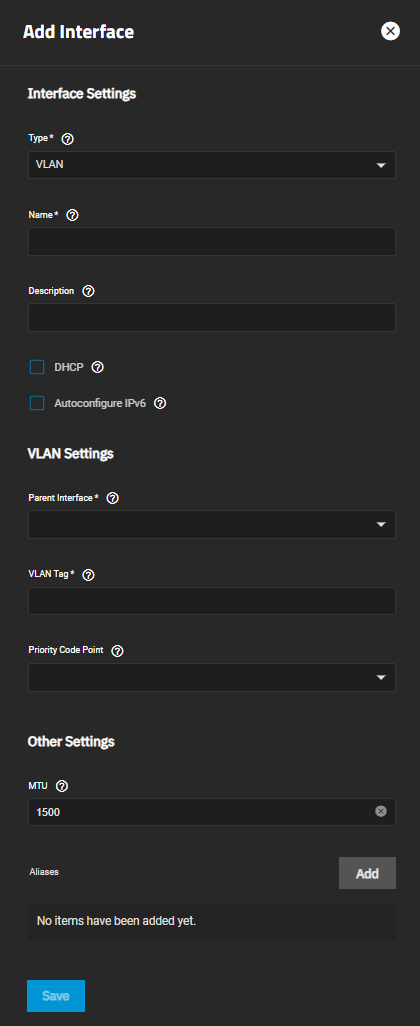The height and width of the screenshot is (1026, 420).
Task: Open Autoconfigure IPv6 help icon
Action: 160,403
